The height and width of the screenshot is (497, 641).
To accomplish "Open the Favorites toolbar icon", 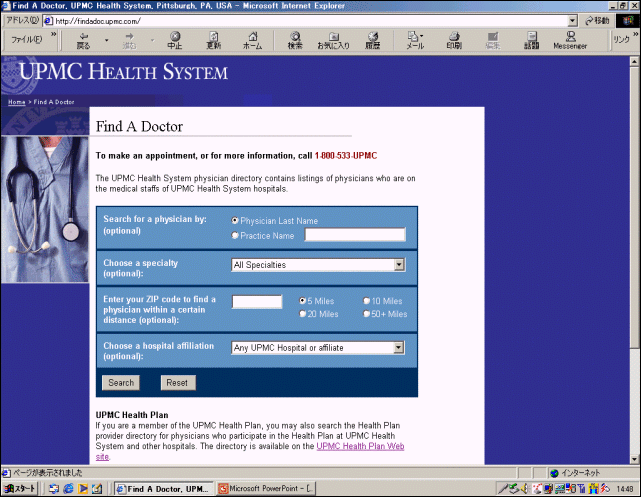I will coord(333,40).
